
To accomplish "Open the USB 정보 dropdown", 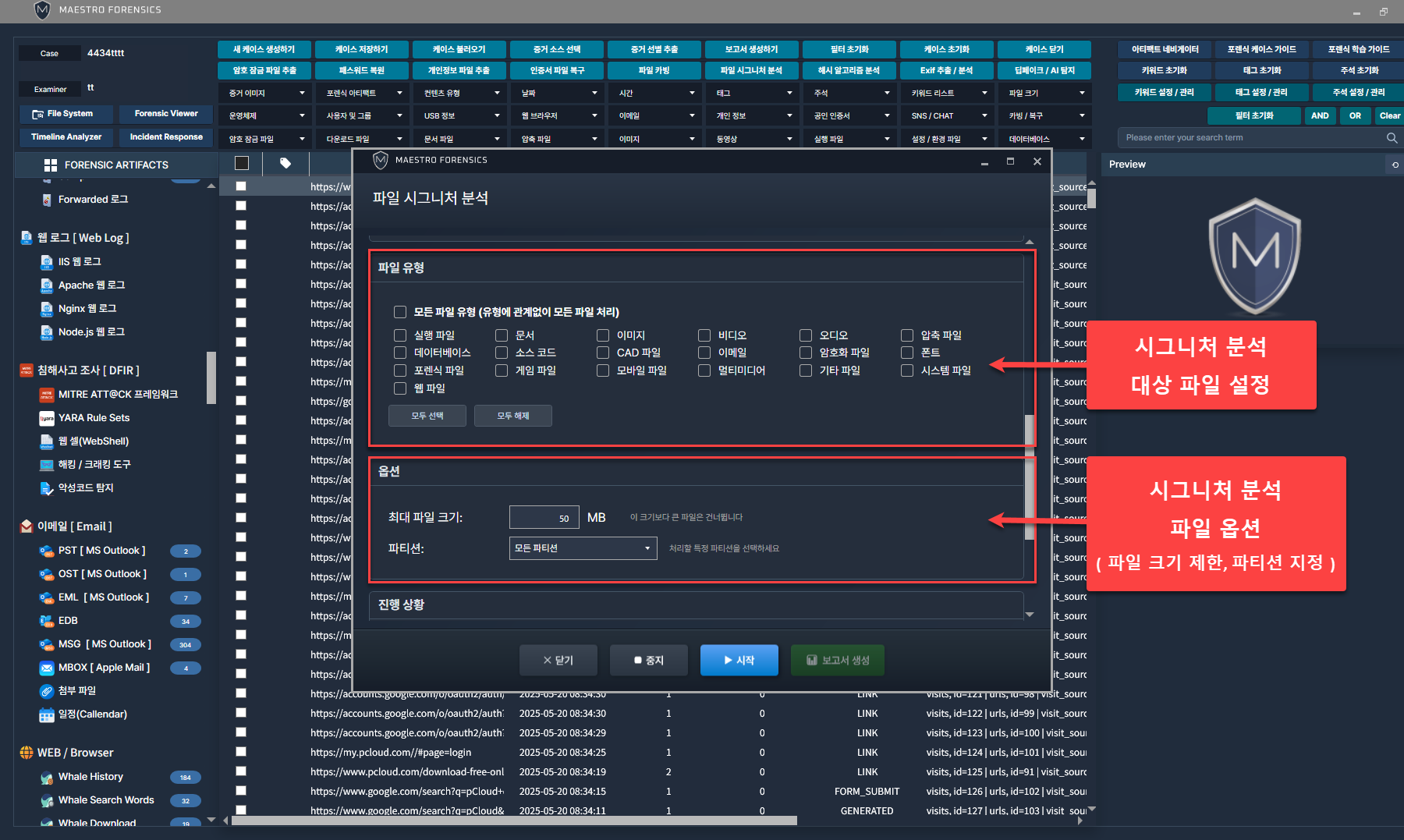I will point(461,115).
